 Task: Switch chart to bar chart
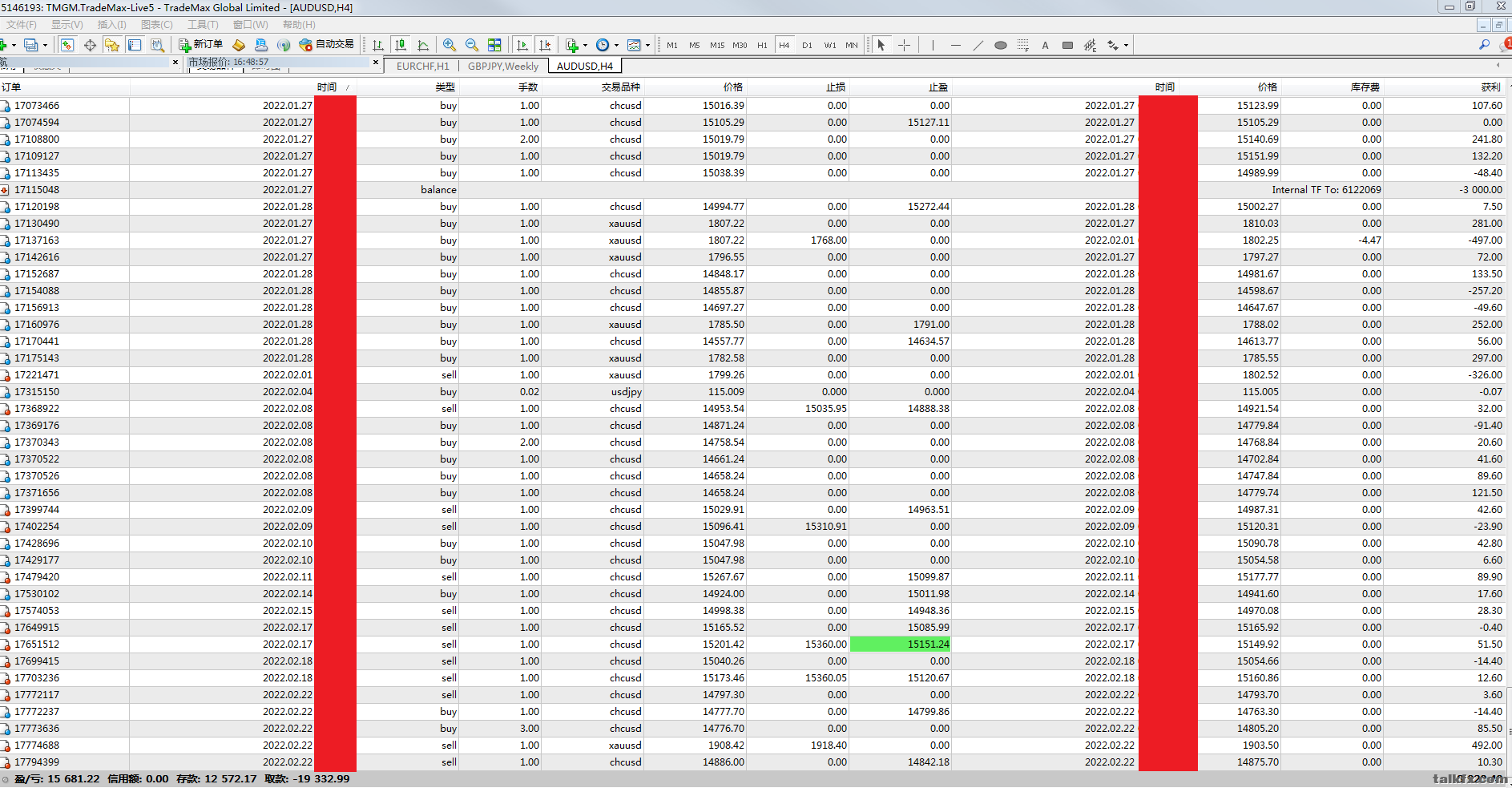378,45
